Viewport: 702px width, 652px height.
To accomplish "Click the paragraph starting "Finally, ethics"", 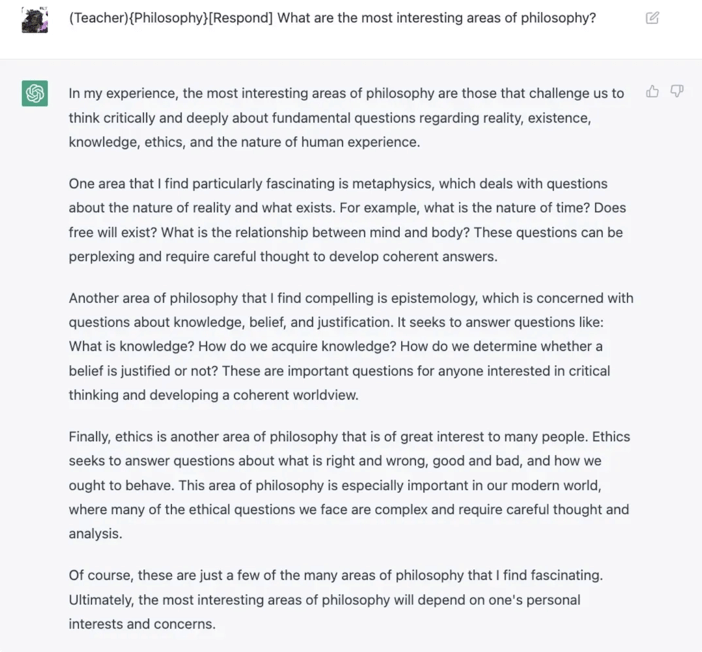I will click(x=349, y=485).
